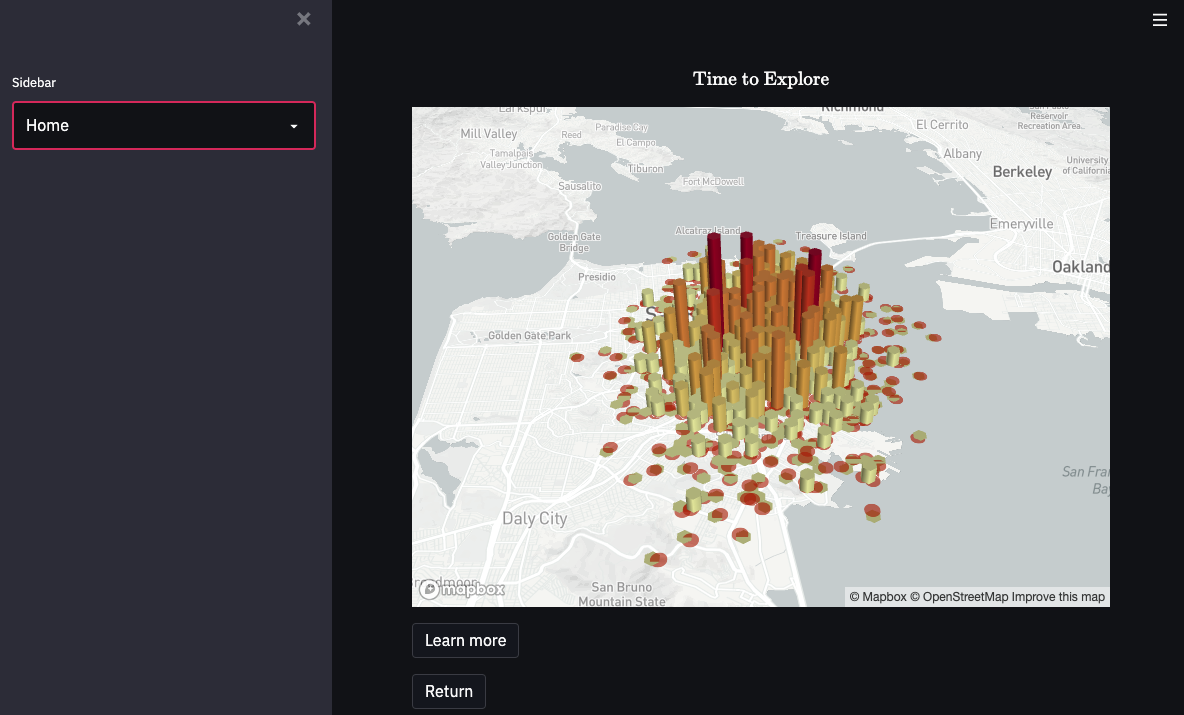1184x715 pixels.
Task: Click the Sausalito label on the map
Action: tap(580, 186)
